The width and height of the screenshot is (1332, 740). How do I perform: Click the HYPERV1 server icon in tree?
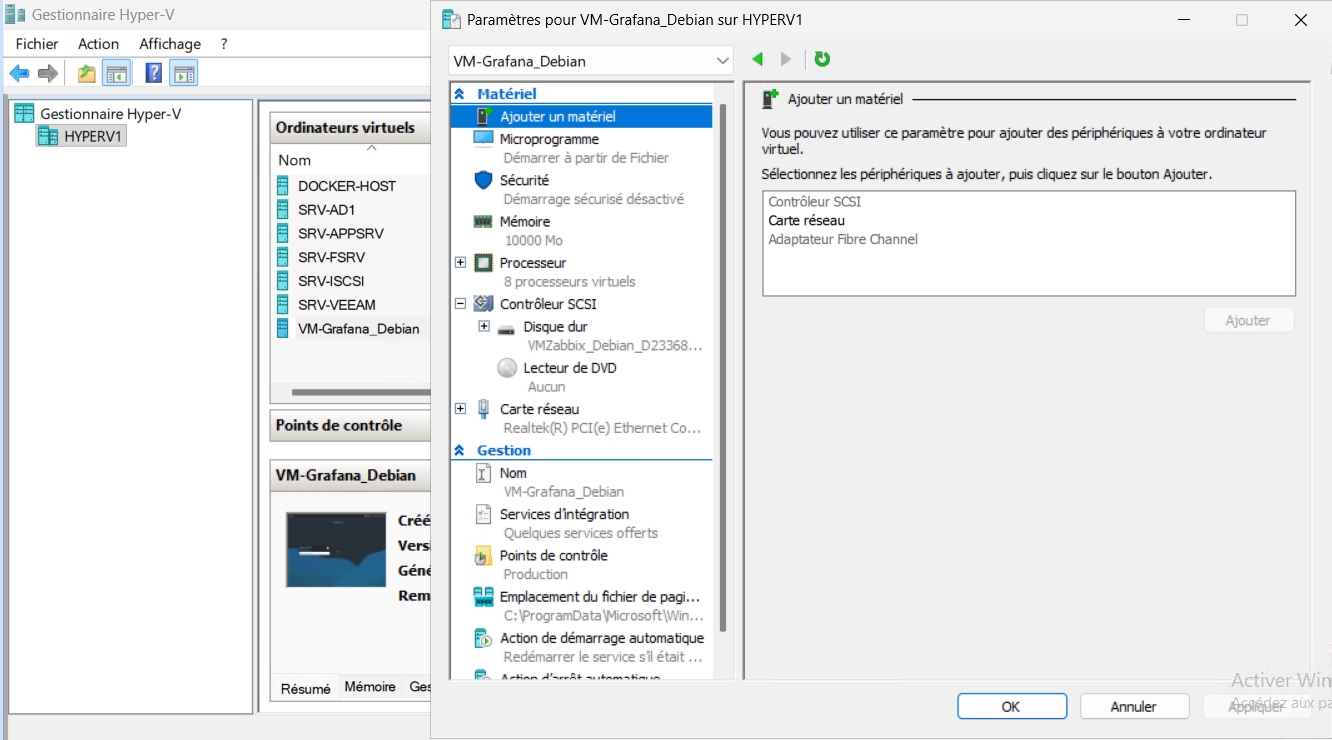(x=47, y=136)
